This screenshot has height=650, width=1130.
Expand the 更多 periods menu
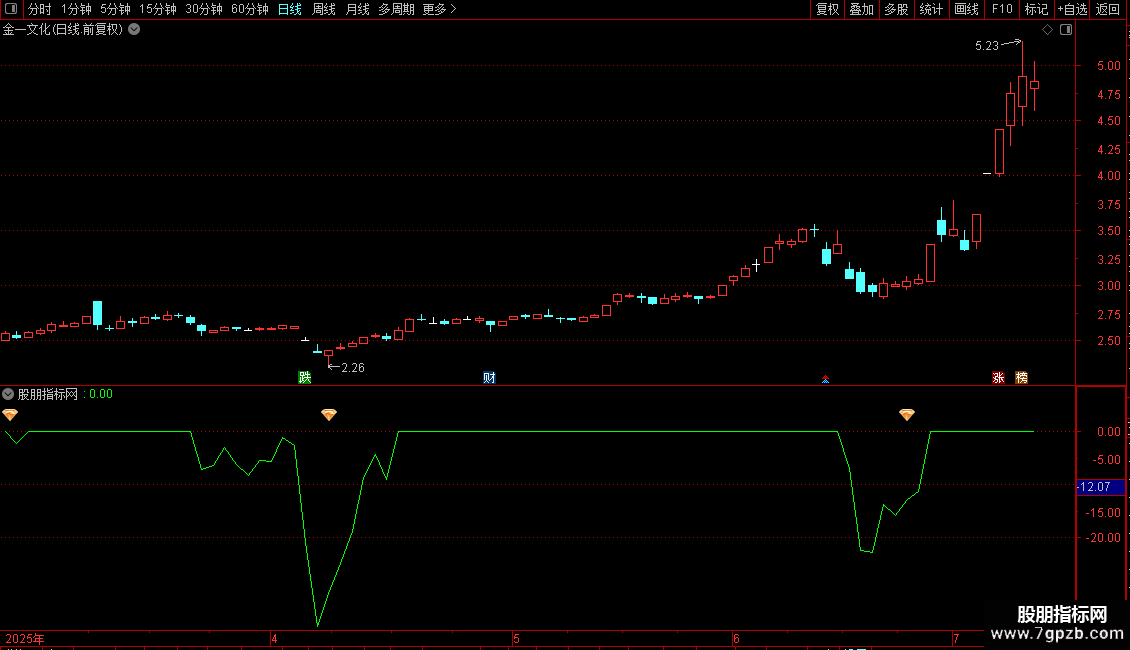tap(439, 9)
